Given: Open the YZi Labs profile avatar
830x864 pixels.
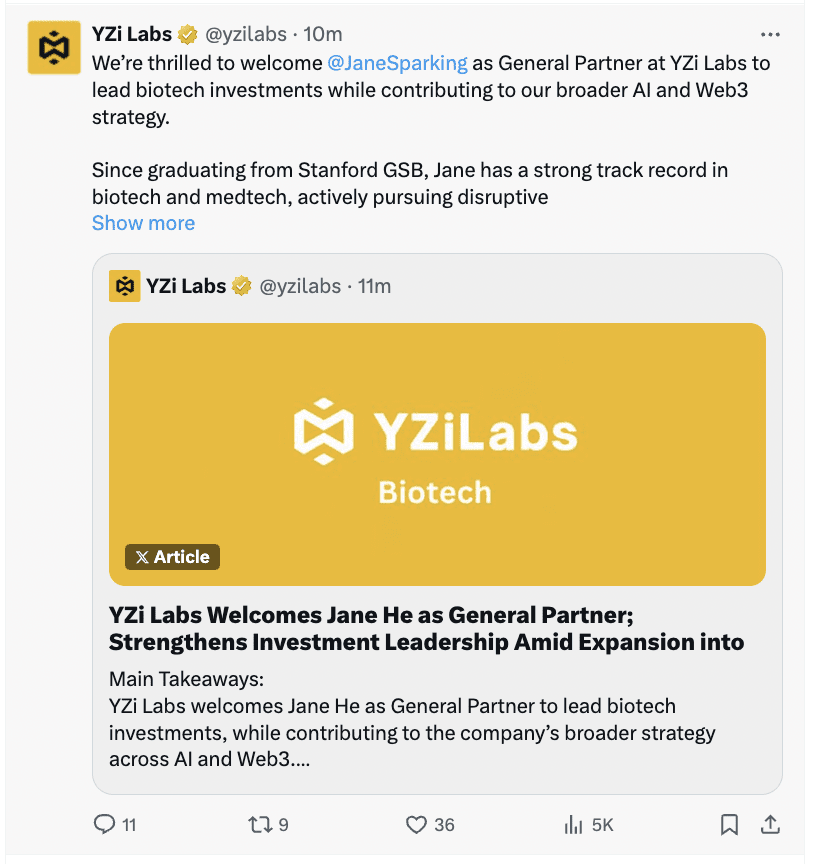Looking at the screenshot, I should coord(54,47).
